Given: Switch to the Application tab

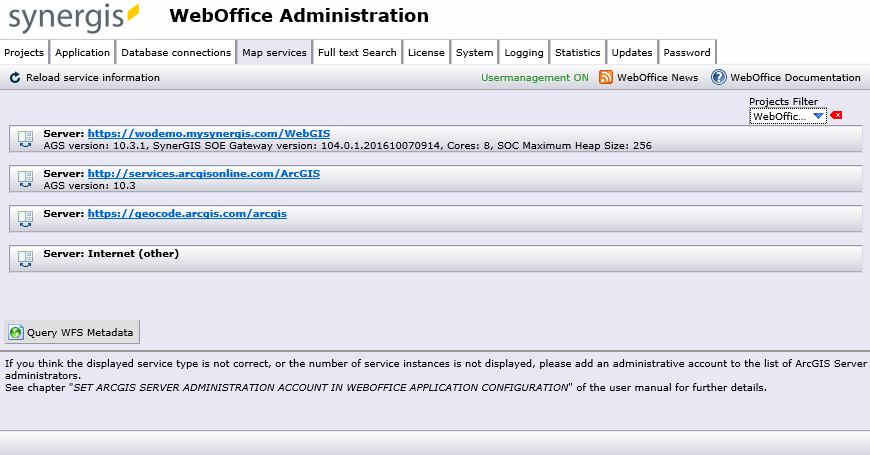Looking at the screenshot, I should (x=82, y=52).
